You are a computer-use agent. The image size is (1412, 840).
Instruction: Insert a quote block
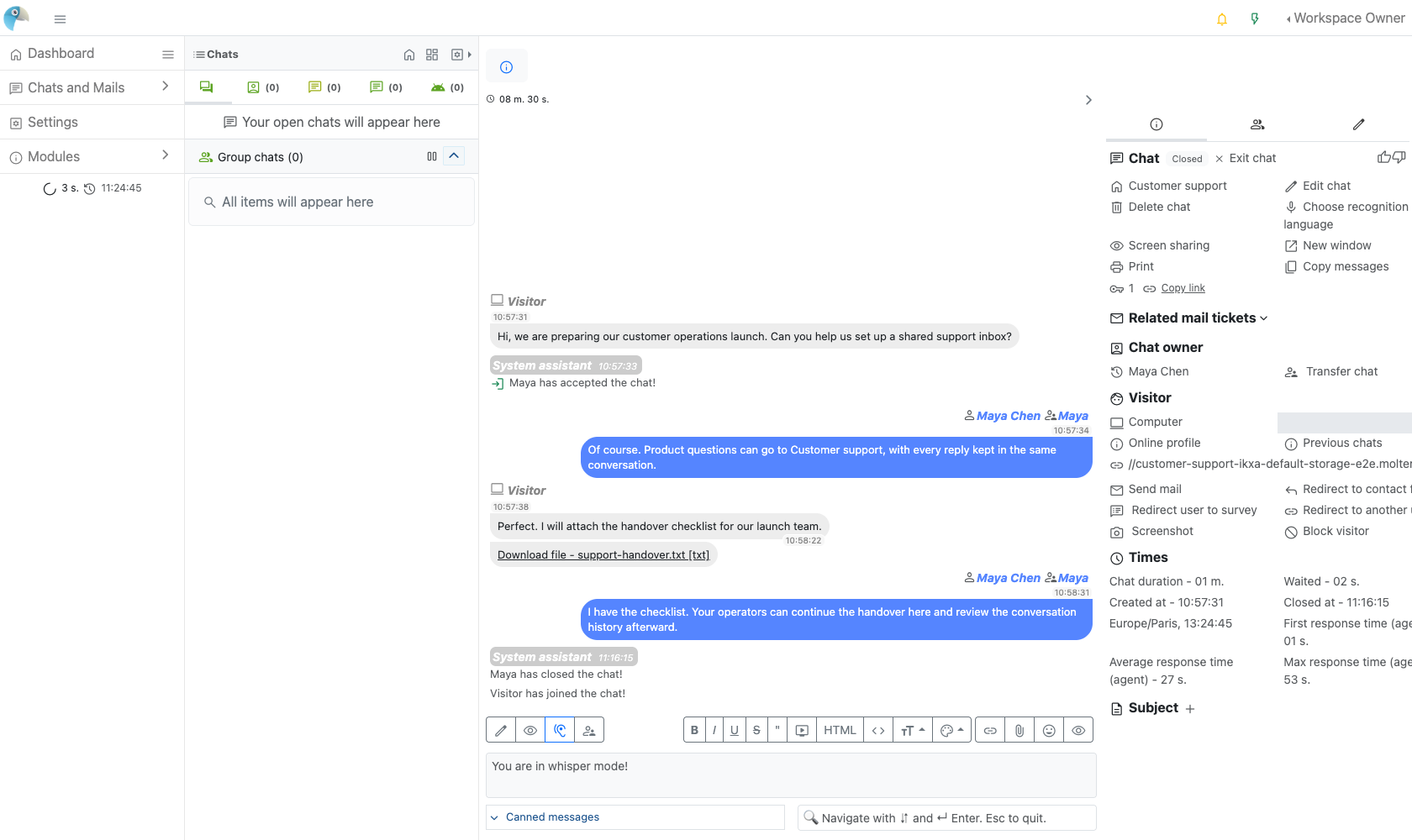(x=777, y=730)
